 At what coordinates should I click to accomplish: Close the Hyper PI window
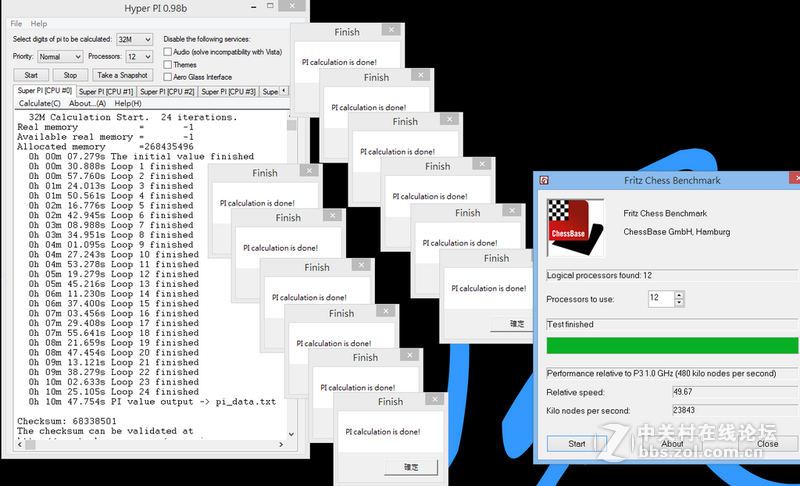292,6
